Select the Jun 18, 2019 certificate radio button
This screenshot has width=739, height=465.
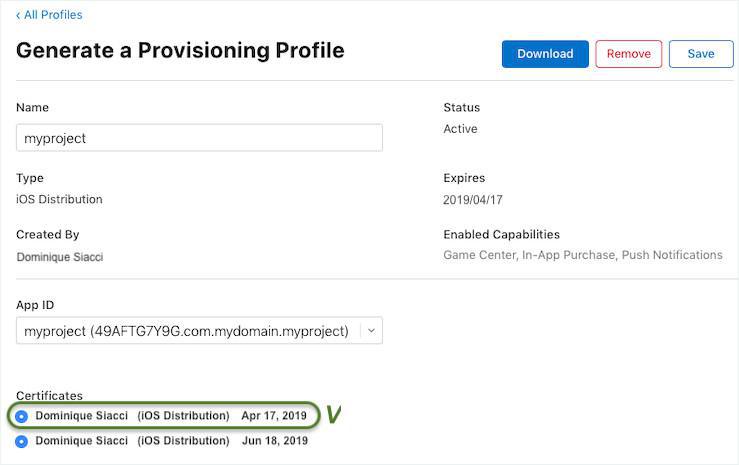pyautogui.click(x=22, y=441)
